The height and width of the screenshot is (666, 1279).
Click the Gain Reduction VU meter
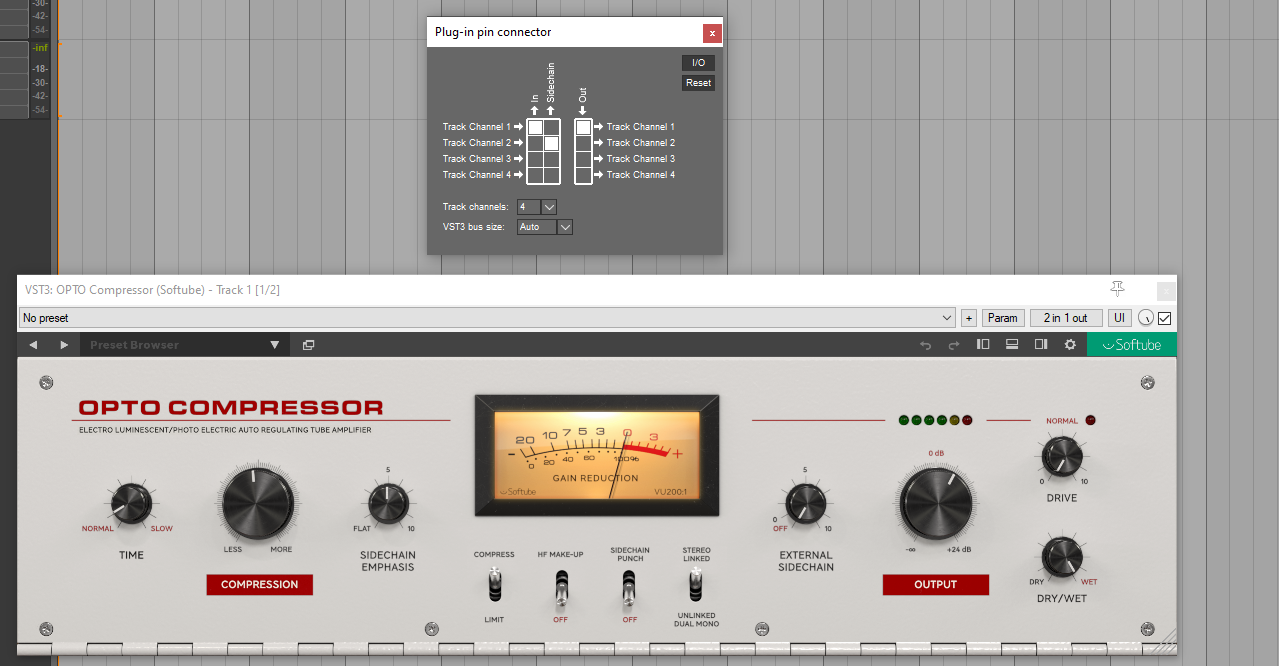coord(597,454)
